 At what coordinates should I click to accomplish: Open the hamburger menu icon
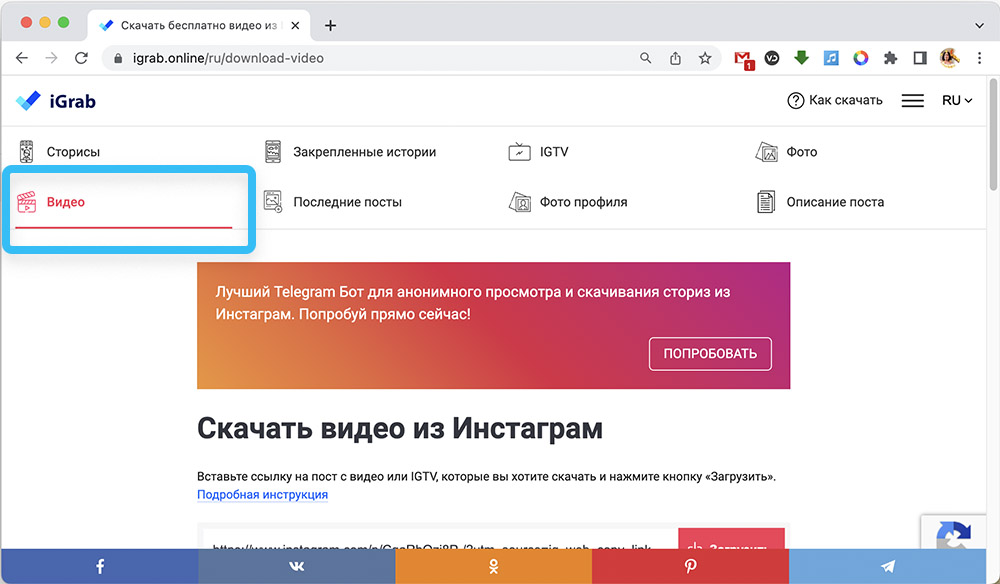pyautogui.click(x=912, y=101)
